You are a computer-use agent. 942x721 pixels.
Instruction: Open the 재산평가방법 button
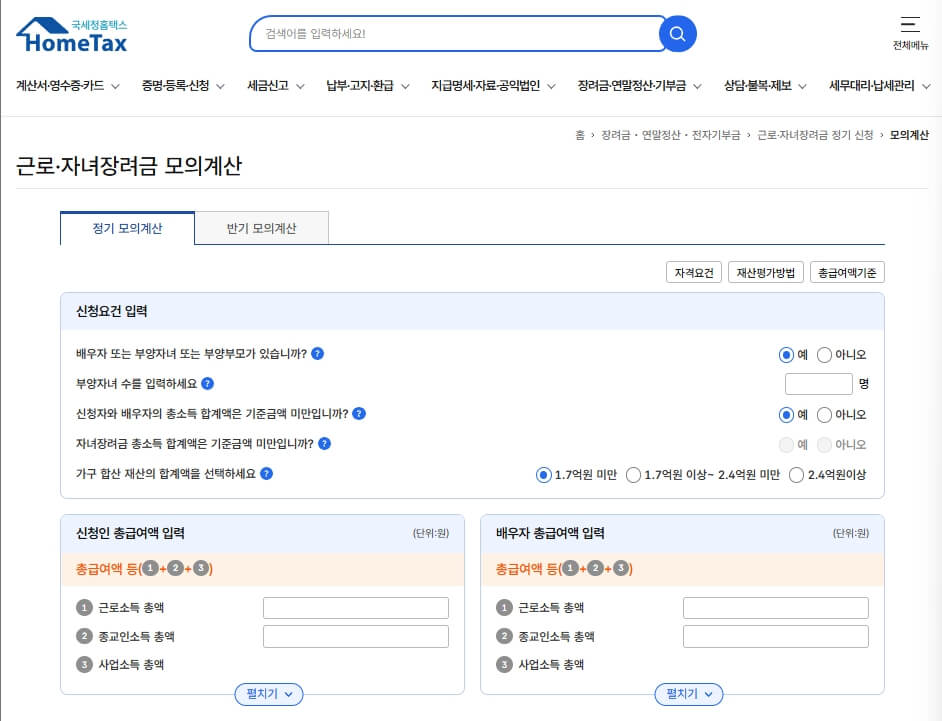(765, 271)
